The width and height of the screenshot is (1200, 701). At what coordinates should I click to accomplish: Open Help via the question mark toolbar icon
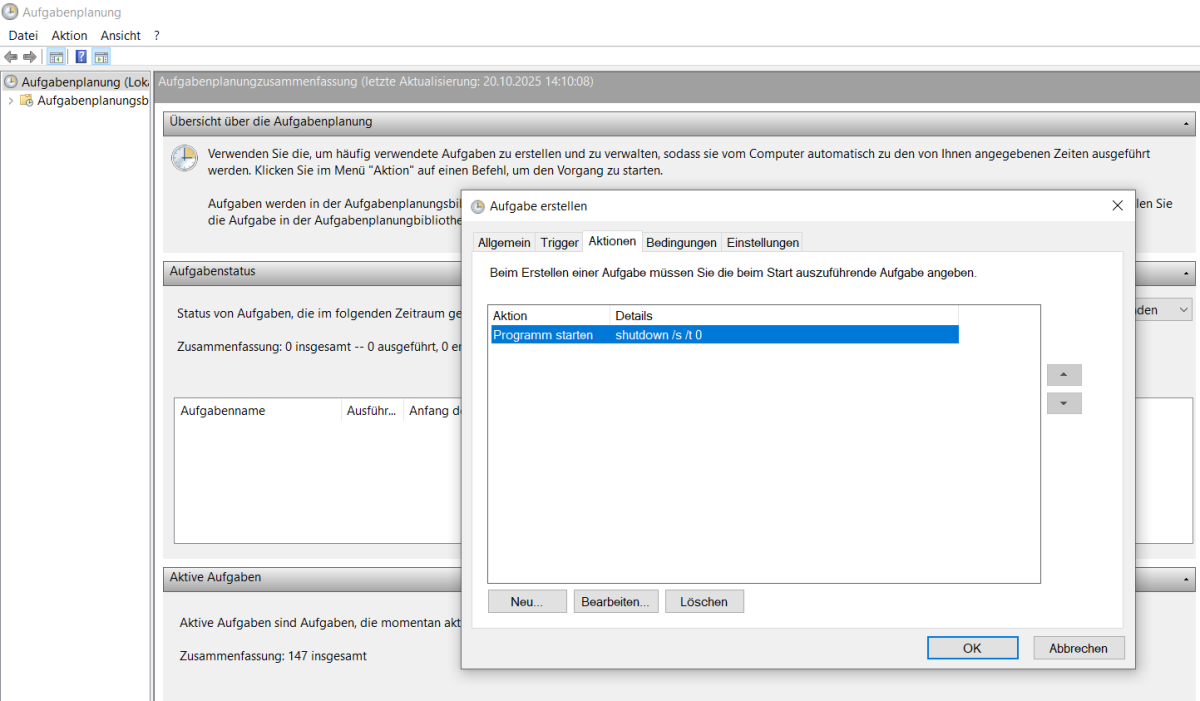(80, 56)
